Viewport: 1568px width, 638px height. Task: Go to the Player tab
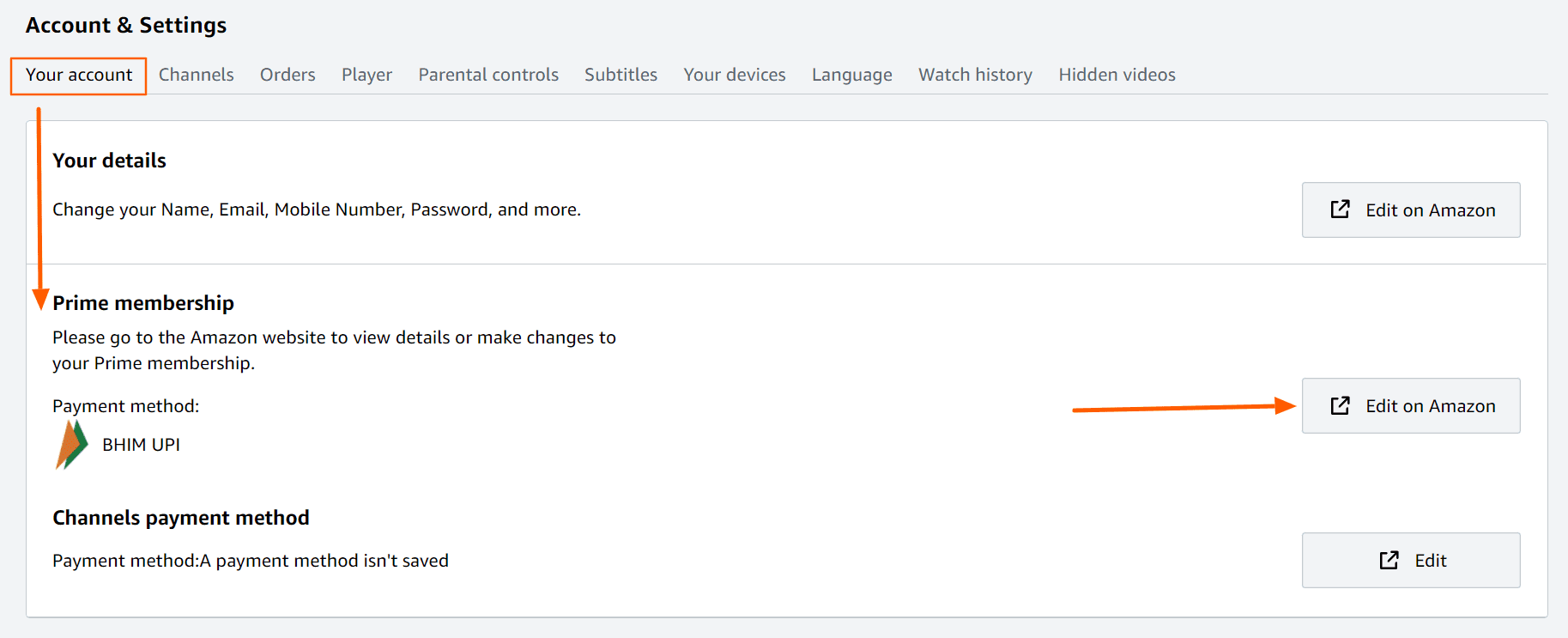pyautogui.click(x=366, y=75)
